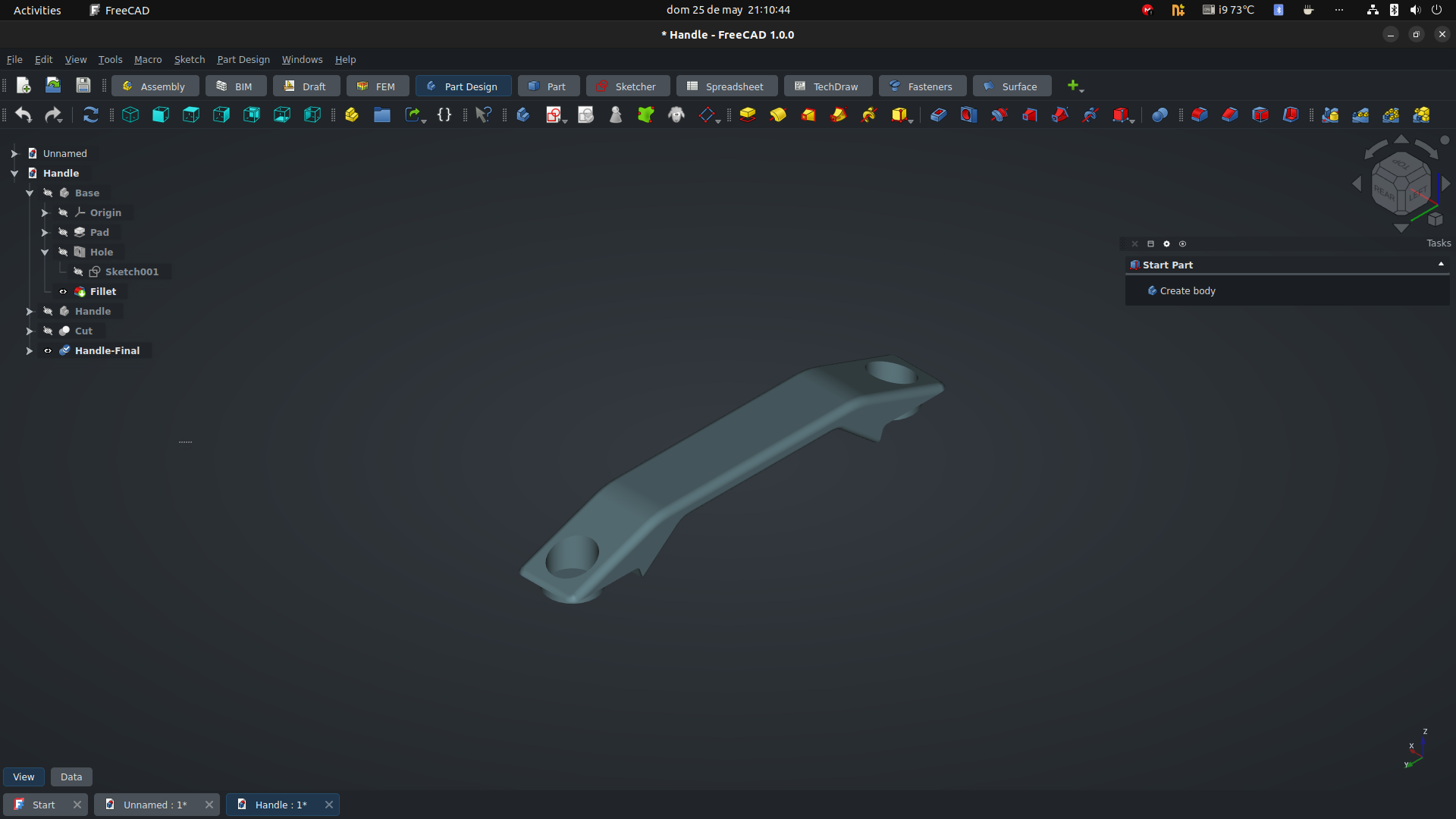Viewport: 1456px width, 819px height.
Task: Collapse the Hole node
Action: tap(44, 252)
